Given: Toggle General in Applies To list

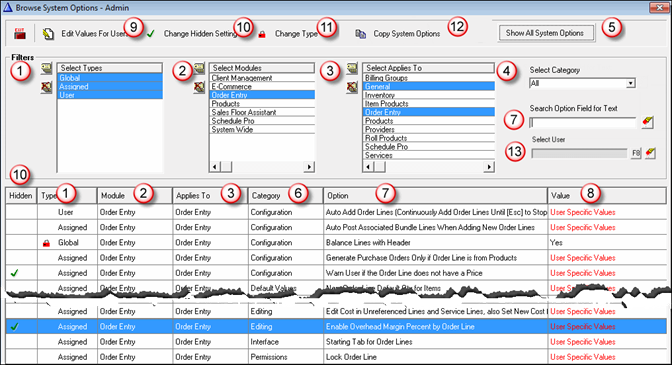Looking at the screenshot, I should [429, 87].
